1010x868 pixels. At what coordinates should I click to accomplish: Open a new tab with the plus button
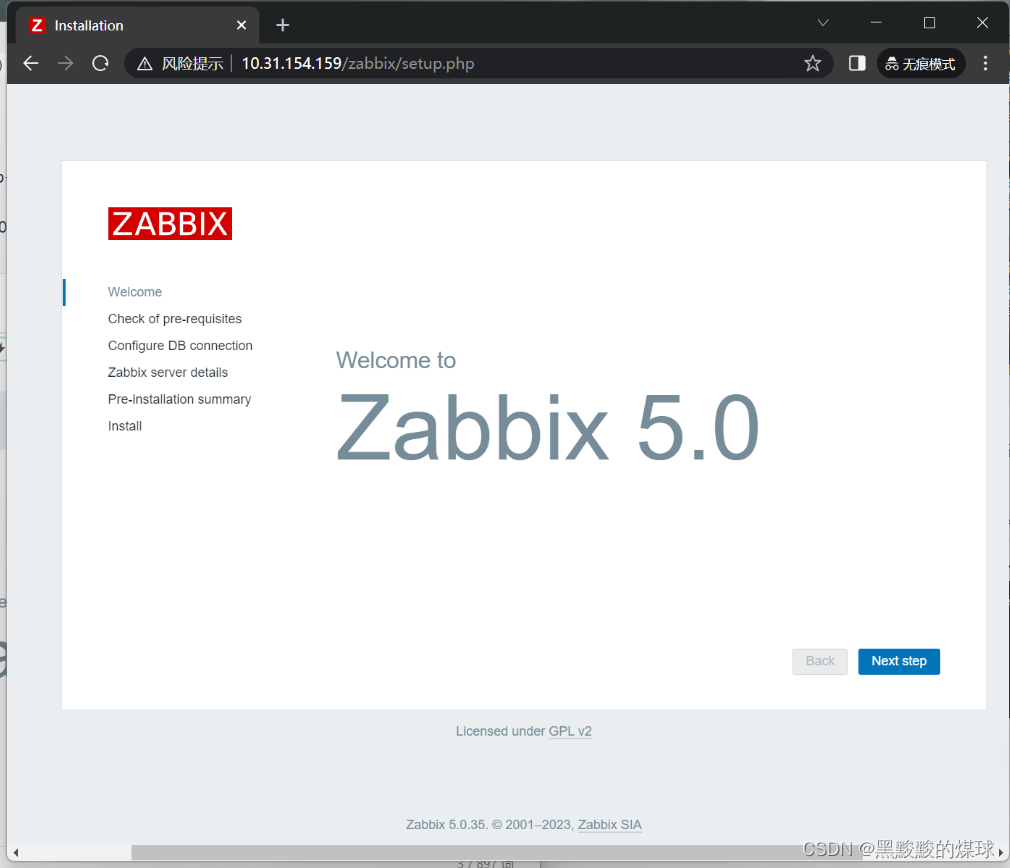tap(282, 24)
